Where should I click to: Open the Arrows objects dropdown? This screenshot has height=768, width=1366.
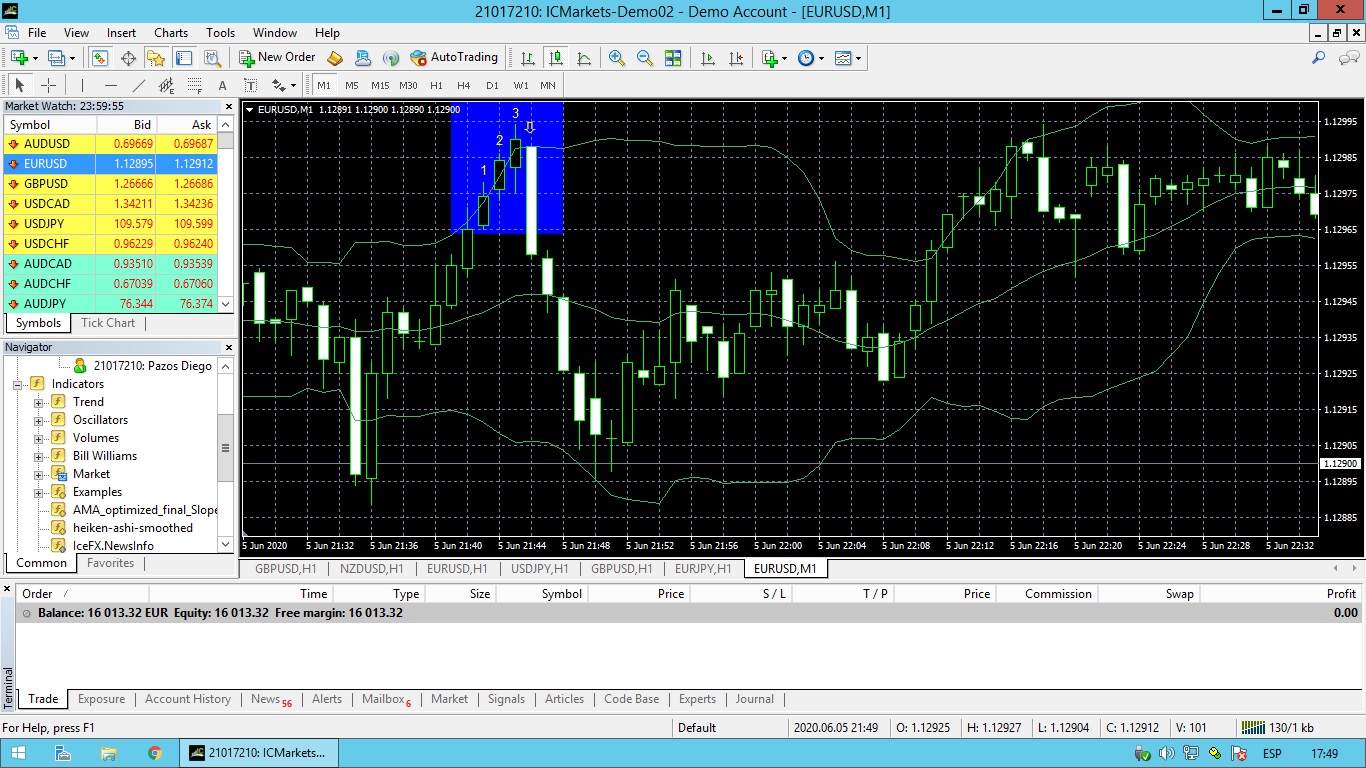pyautogui.click(x=284, y=86)
